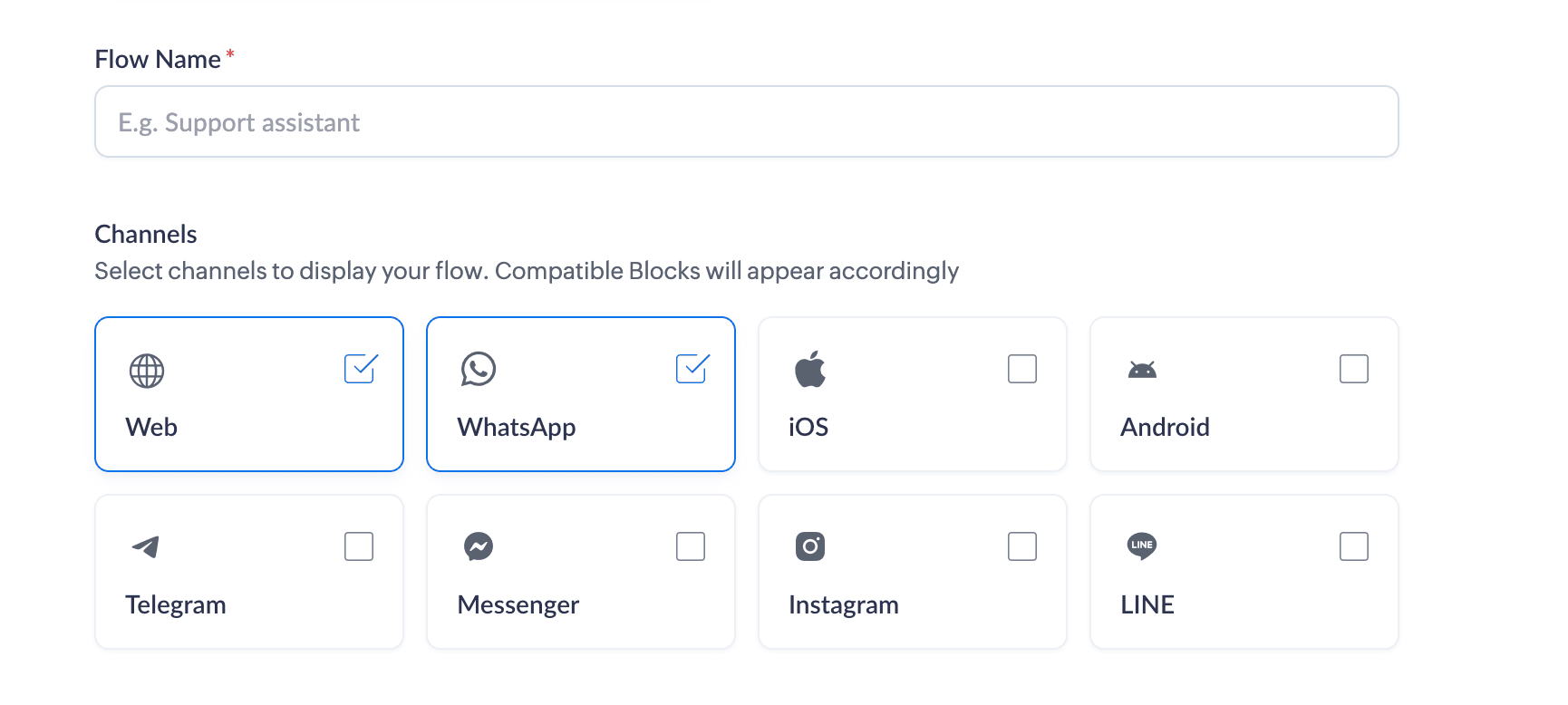
Task: Click the Telegram paper plane icon
Action: coord(146,546)
